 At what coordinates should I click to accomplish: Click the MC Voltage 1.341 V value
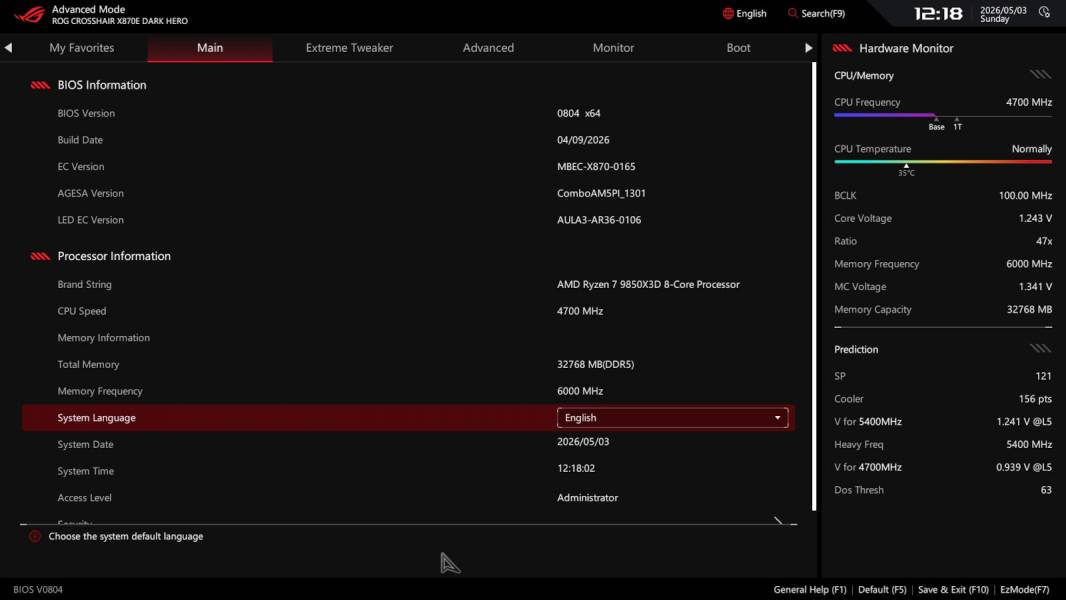[x=1035, y=287]
